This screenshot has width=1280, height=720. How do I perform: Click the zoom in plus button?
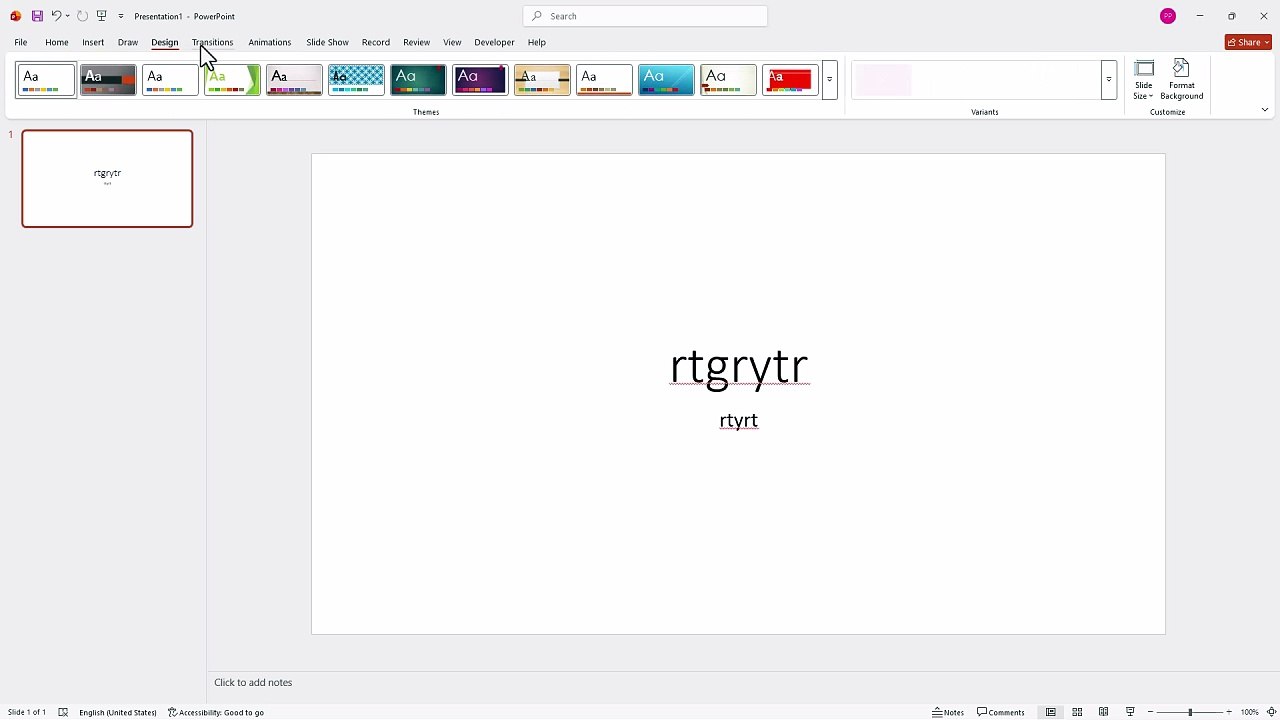pos(1229,712)
